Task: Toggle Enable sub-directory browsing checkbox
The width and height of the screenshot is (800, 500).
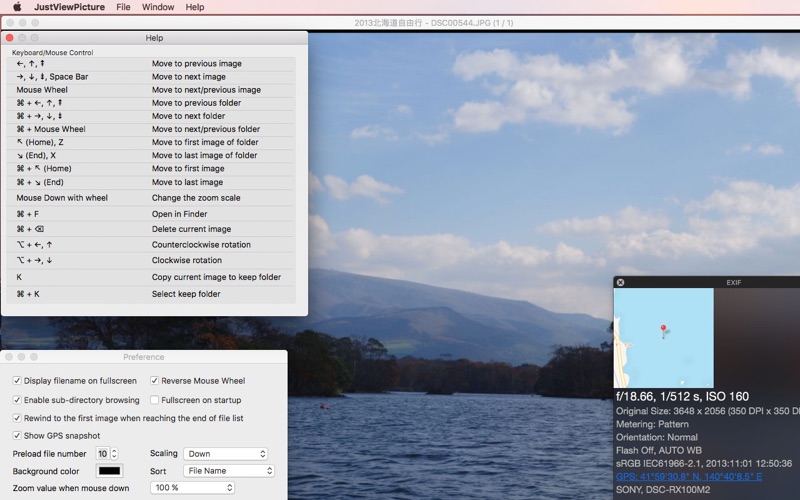Action: click(x=17, y=400)
